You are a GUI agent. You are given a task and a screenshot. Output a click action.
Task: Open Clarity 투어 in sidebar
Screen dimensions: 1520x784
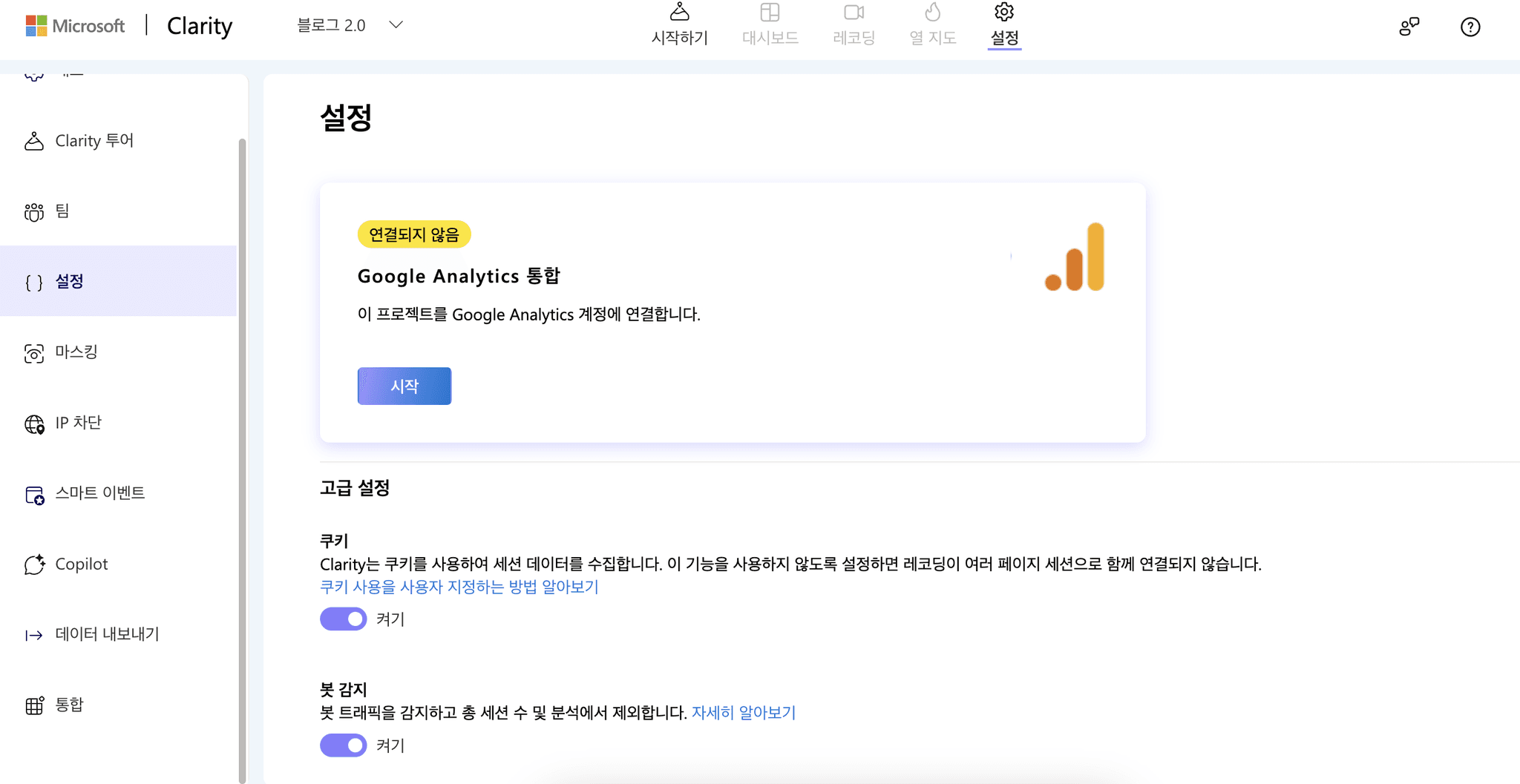click(x=119, y=140)
